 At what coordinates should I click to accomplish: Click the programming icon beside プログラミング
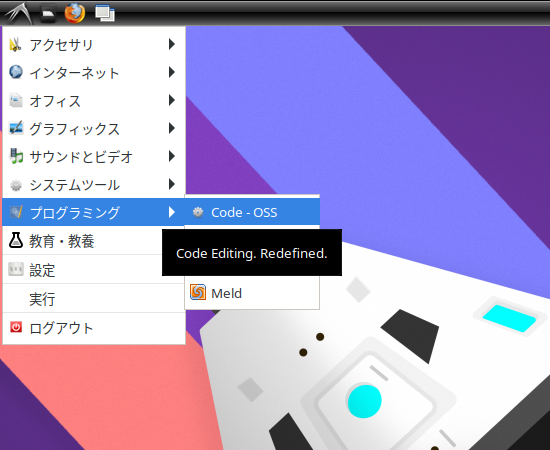[x=15, y=212]
